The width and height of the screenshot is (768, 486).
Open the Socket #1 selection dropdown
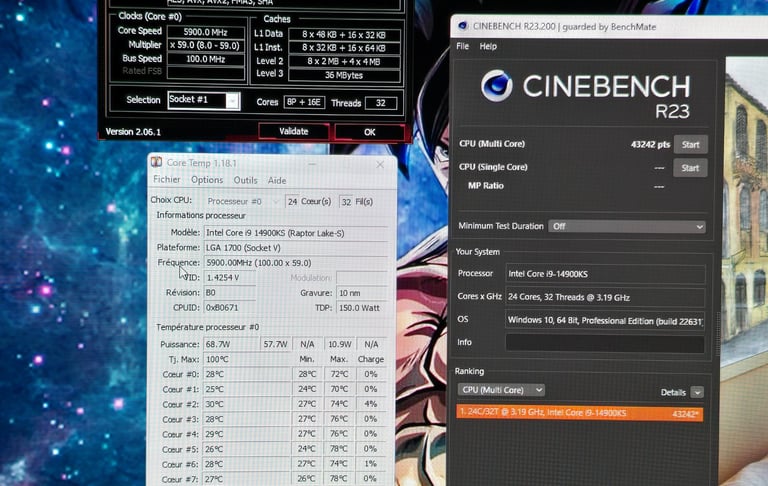click(203, 100)
